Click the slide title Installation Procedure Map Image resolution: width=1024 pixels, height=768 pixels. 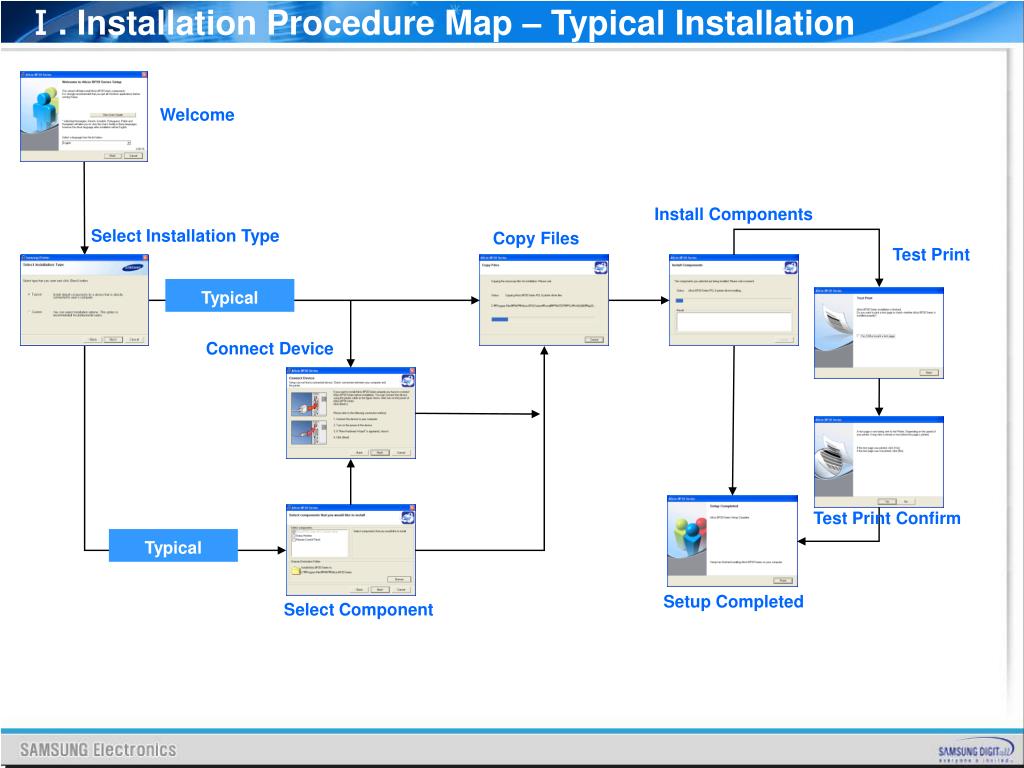(444, 22)
